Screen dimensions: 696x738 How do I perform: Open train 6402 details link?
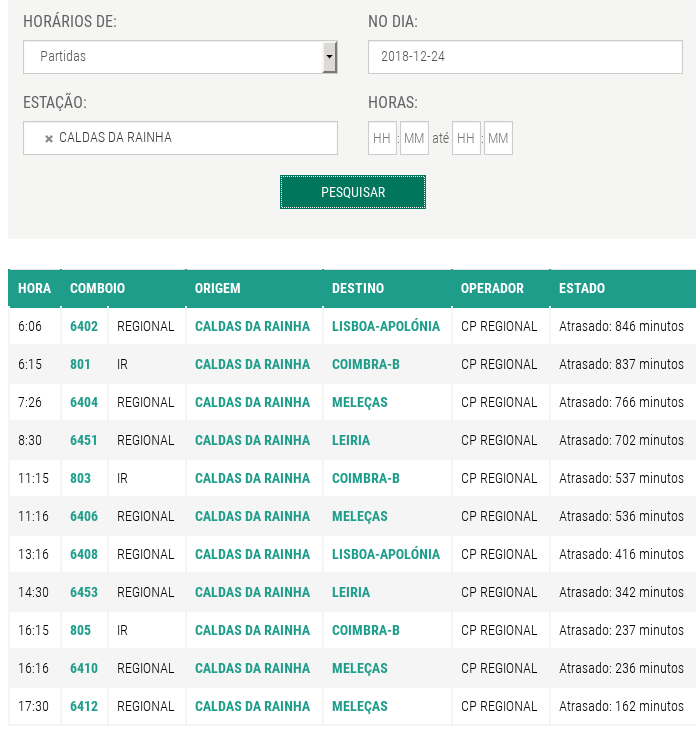(x=84, y=326)
